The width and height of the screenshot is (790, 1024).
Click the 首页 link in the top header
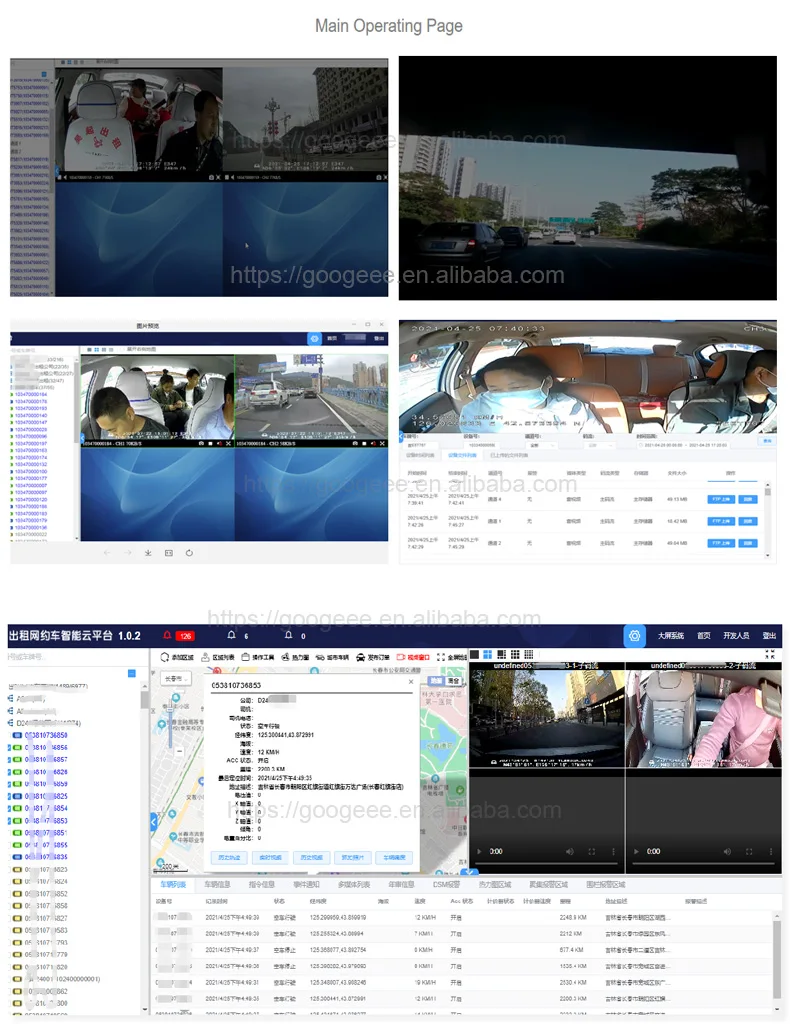tap(704, 636)
